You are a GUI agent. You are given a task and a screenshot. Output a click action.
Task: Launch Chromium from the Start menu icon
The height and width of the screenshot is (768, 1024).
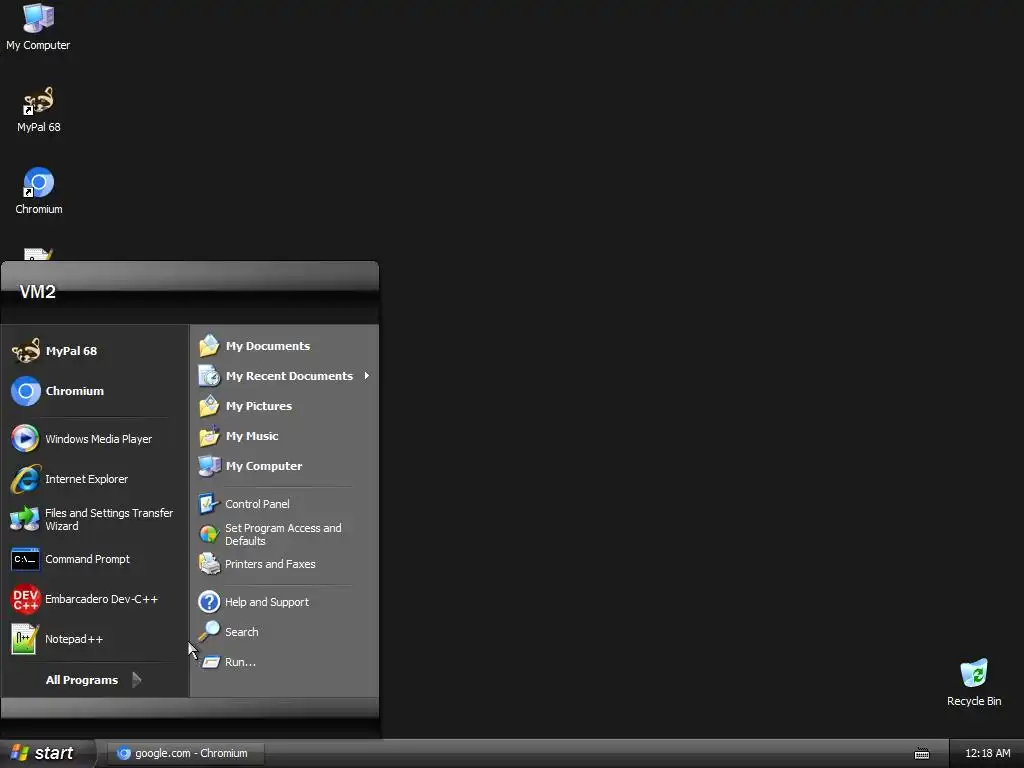point(26,391)
